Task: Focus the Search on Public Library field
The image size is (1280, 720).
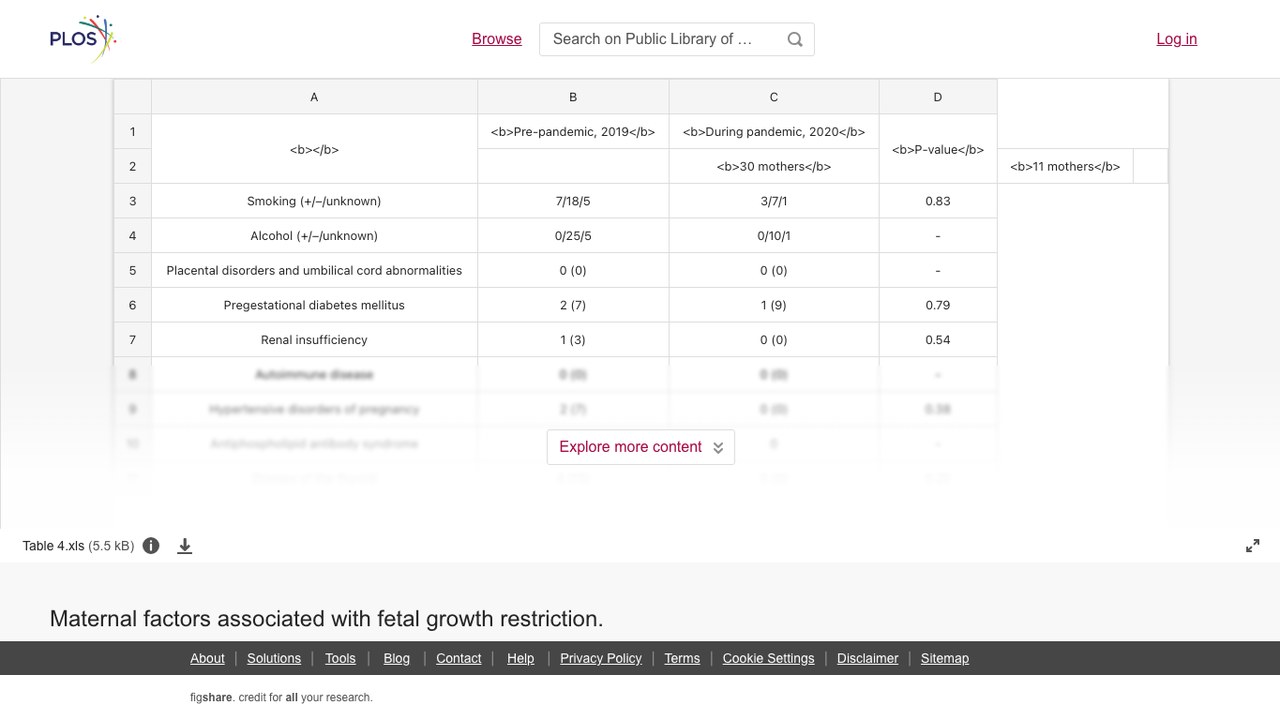Action: [677, 39]
